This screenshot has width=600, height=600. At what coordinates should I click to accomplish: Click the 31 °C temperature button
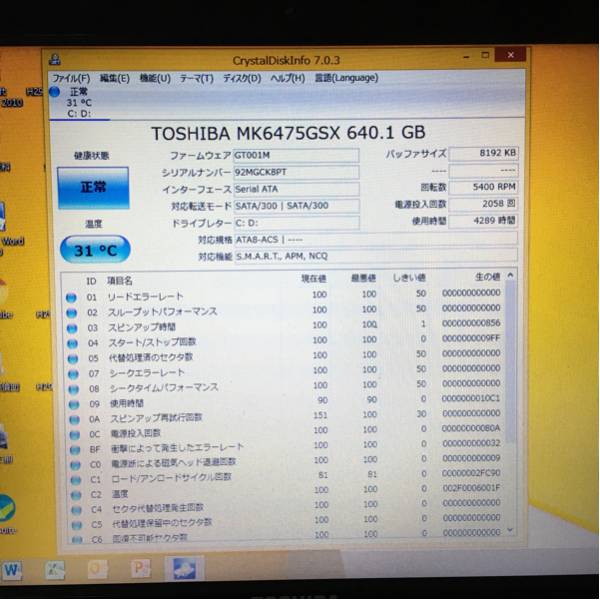pos(95,250)
